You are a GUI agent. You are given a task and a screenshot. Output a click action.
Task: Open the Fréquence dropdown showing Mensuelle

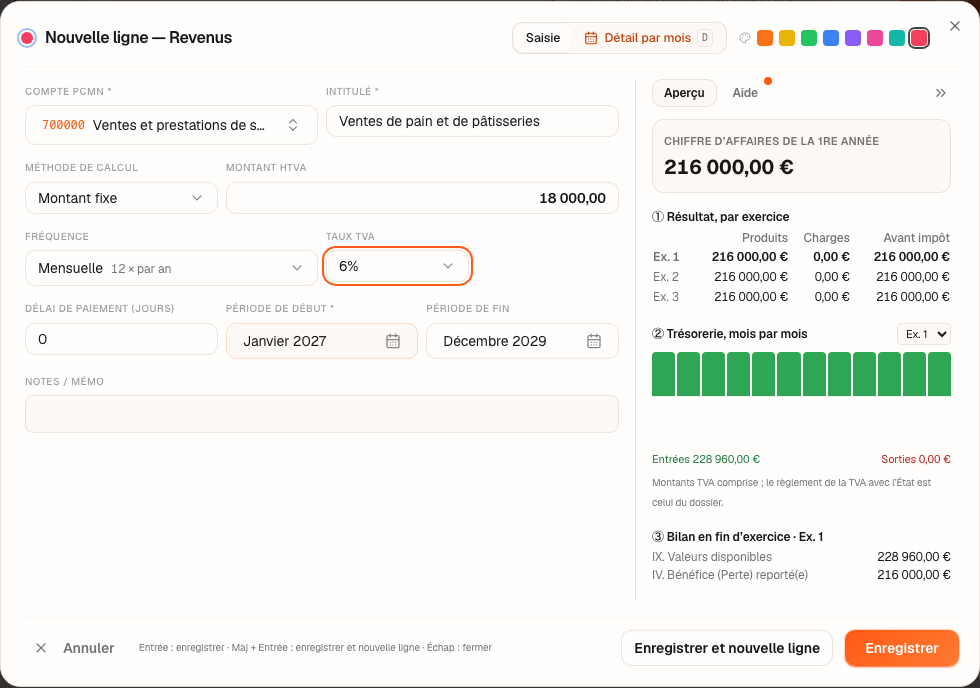pos(171,268)
